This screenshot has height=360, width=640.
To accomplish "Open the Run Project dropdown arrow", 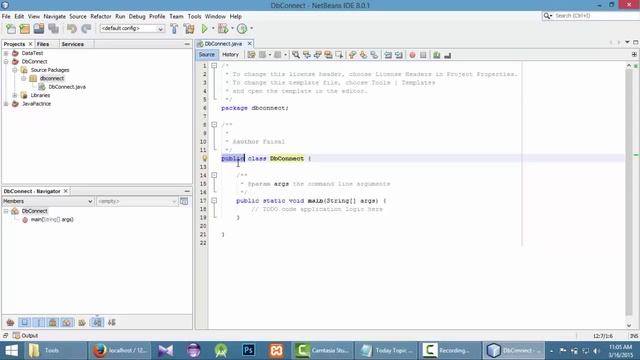I will pos(213,29).
